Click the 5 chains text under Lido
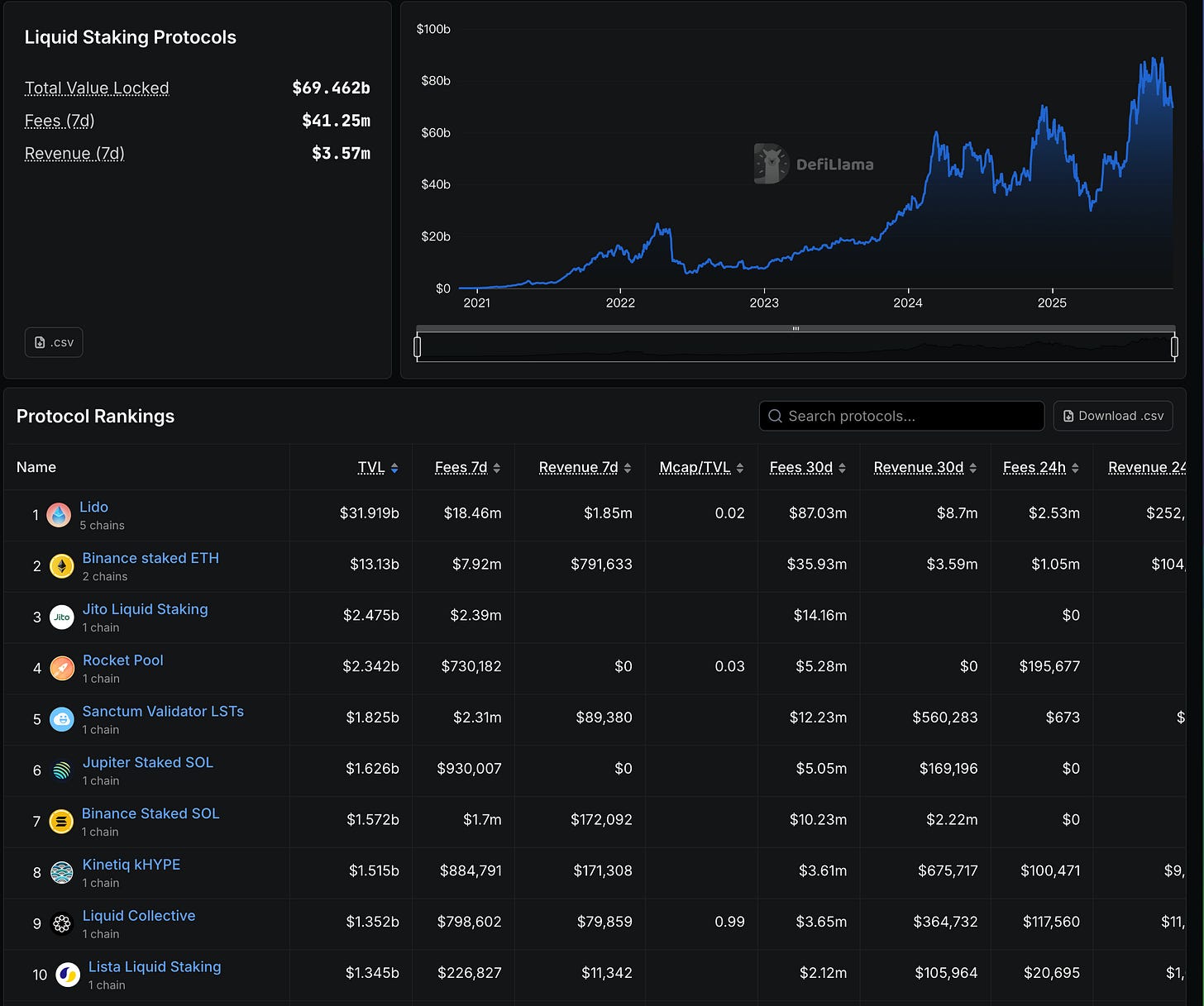 pyautogui.click(x=103, y=526)
